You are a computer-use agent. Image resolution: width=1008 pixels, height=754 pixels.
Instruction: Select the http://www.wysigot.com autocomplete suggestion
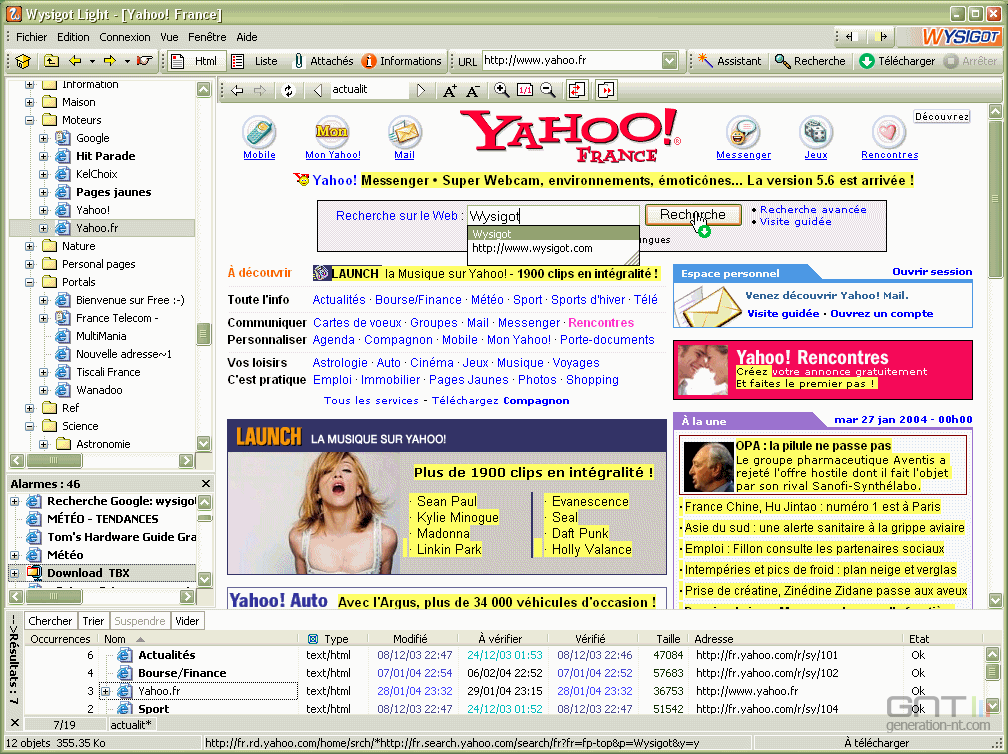pos(532,248)
